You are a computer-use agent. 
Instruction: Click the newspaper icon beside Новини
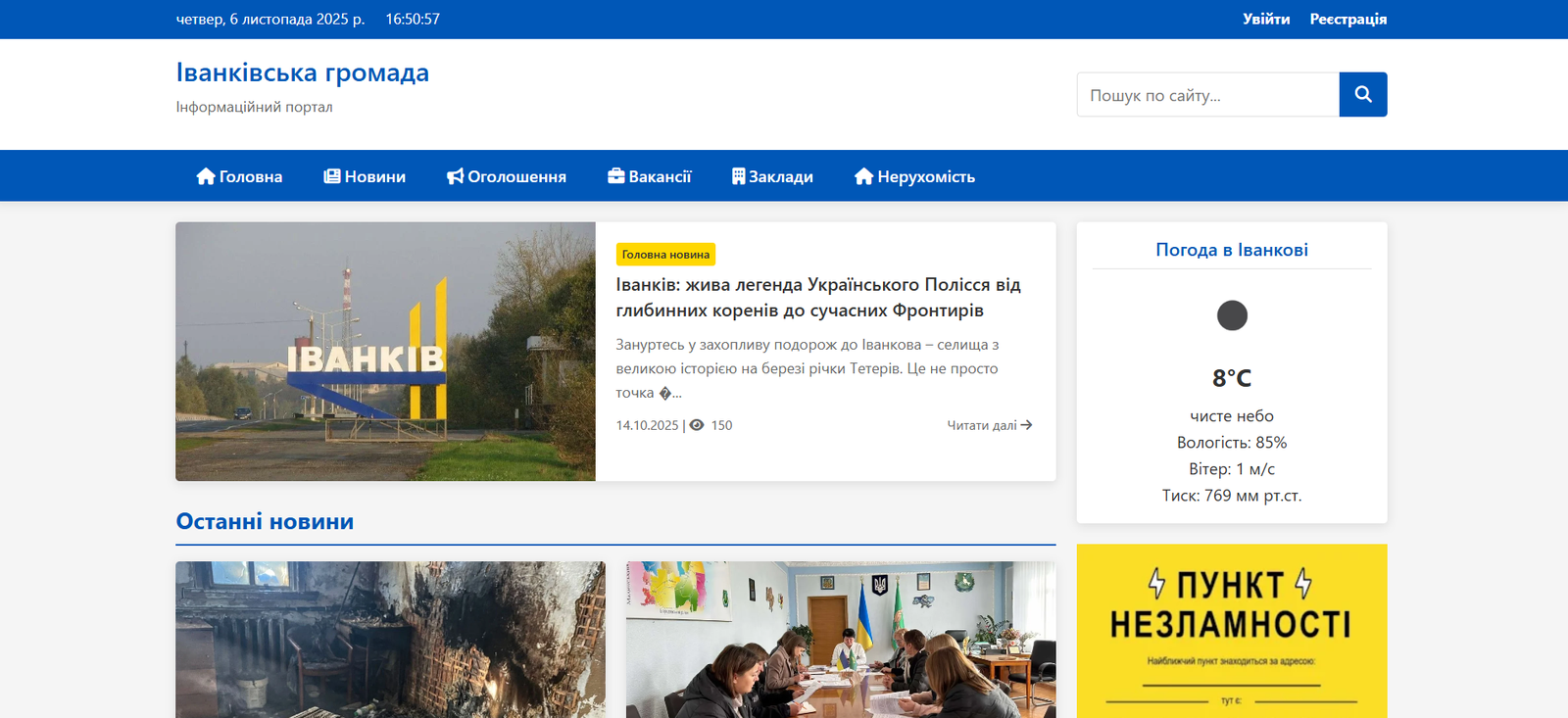click(332, 176)
